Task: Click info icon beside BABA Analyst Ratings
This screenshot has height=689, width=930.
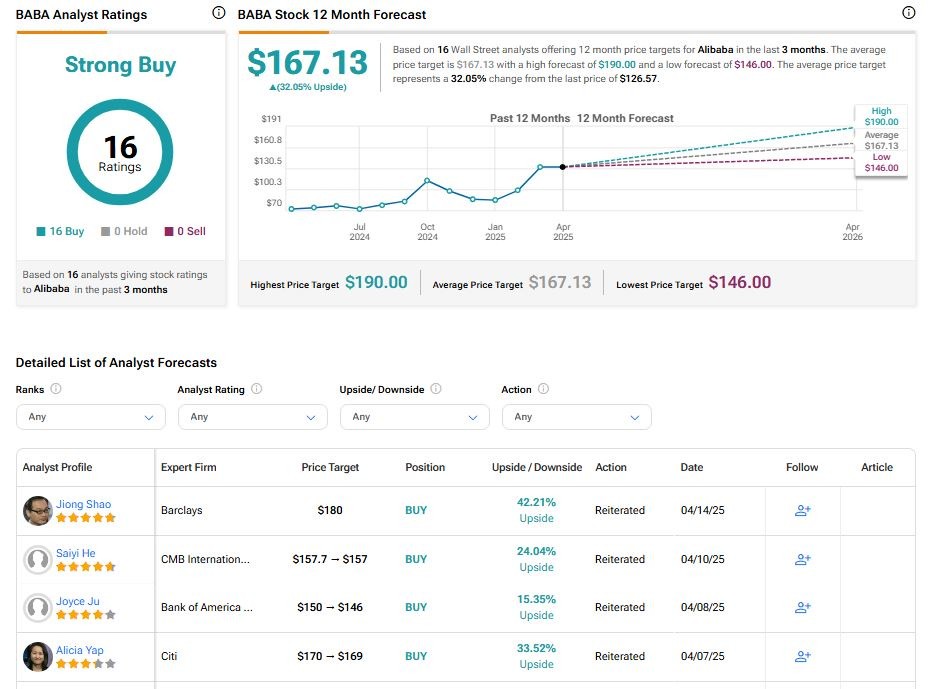Action: [x=219, y=13]
